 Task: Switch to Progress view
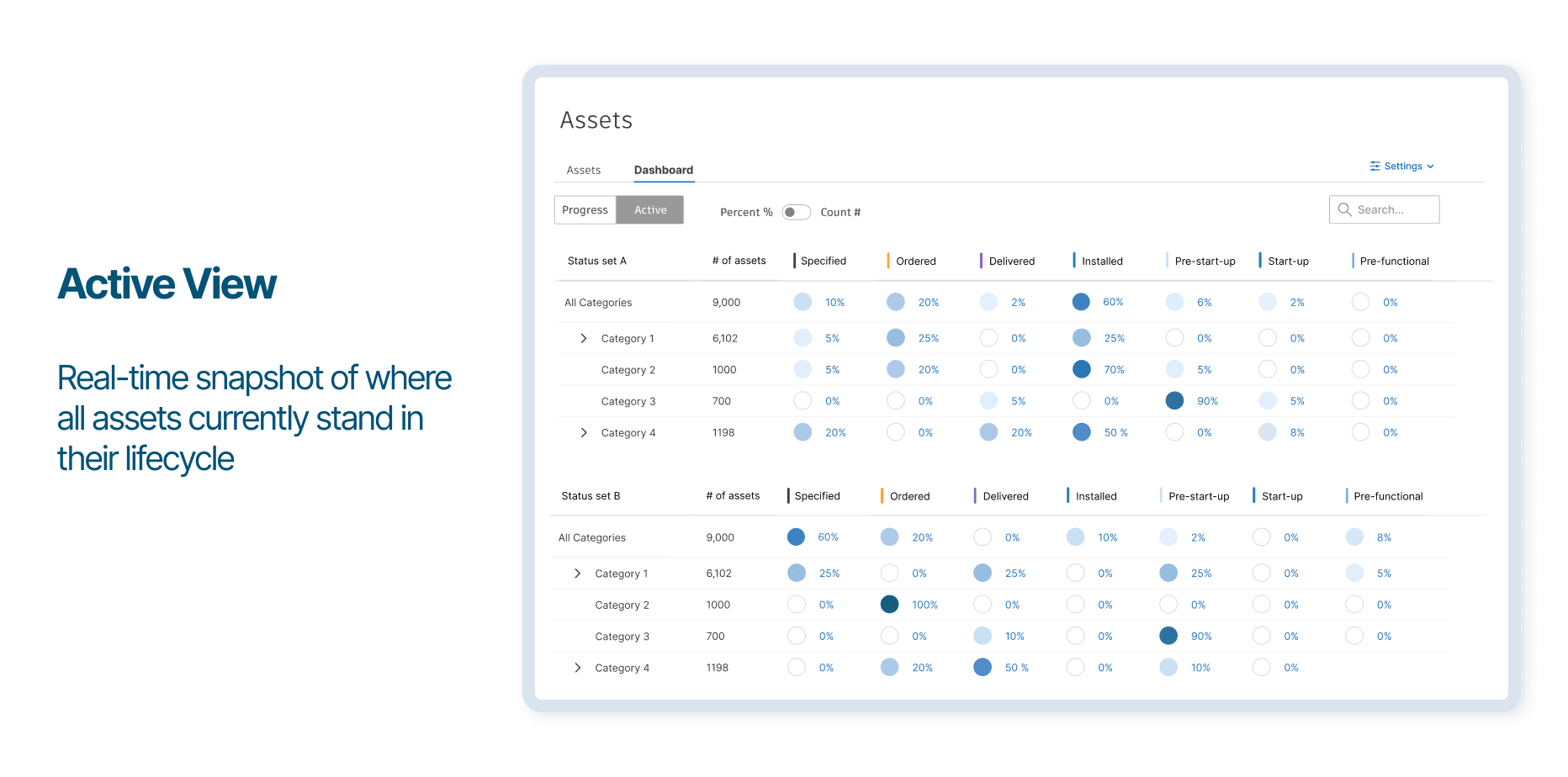[585, 210]
